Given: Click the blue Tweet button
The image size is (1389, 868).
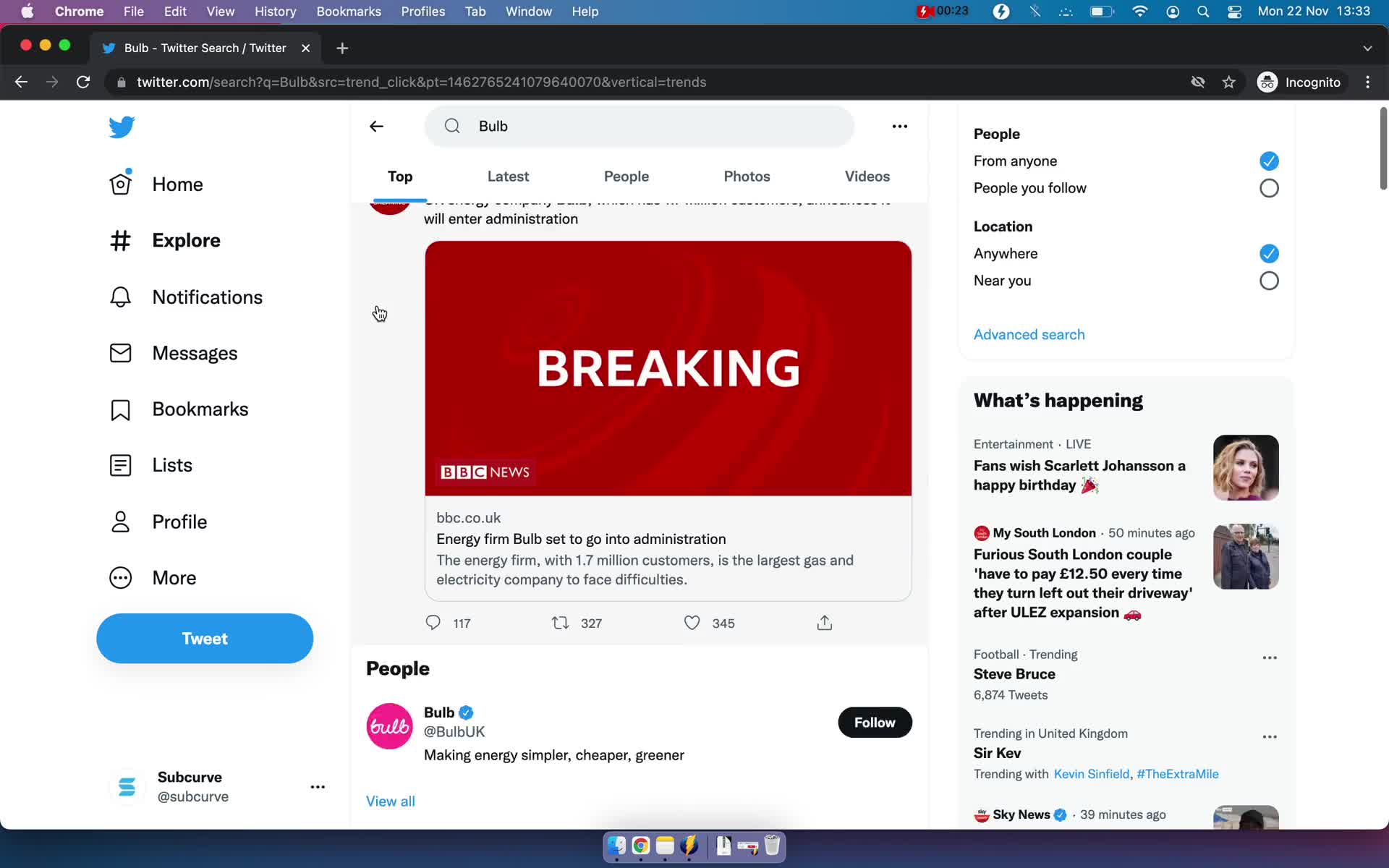Looking at the screenshot, I should 205,639.
